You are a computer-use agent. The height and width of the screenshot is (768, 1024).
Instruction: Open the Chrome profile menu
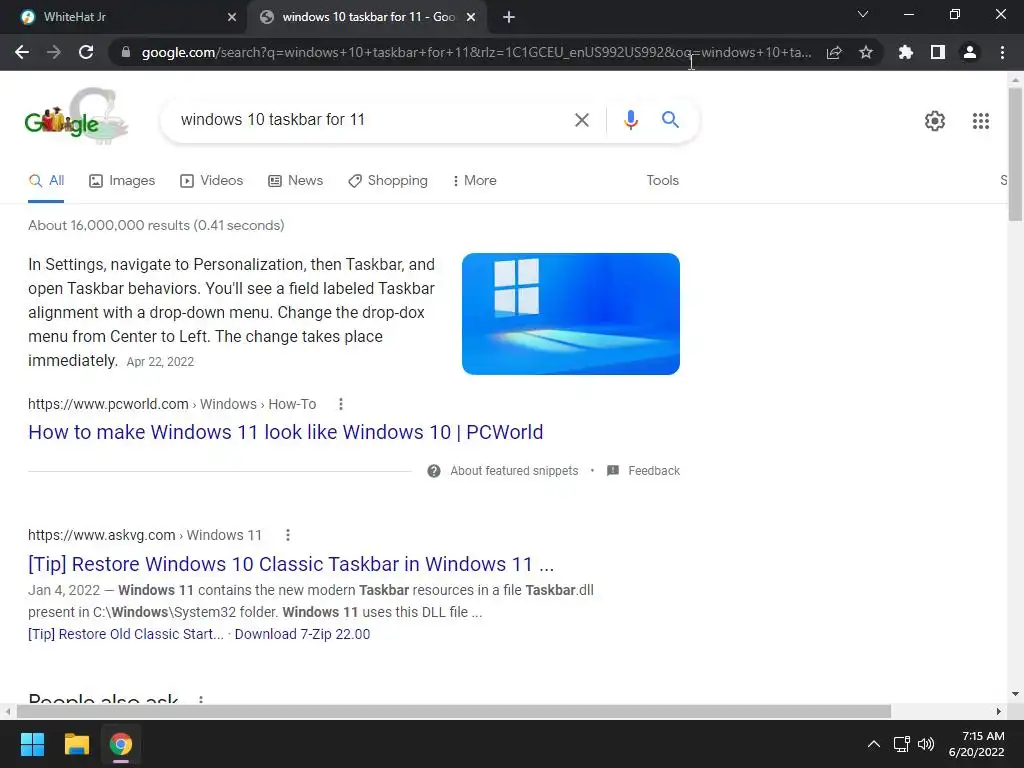tap(970, 52)
